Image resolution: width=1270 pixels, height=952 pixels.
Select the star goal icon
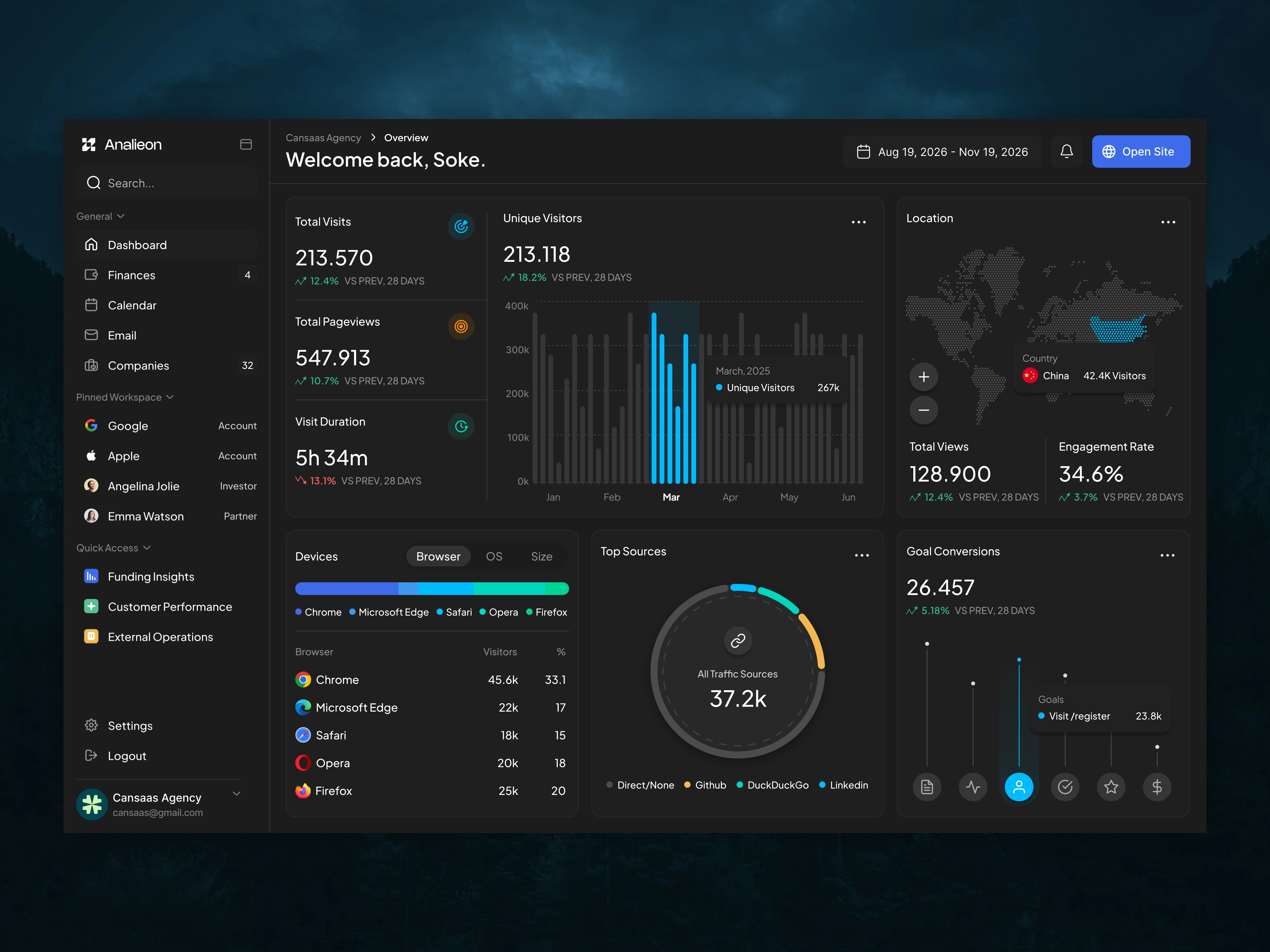(x=1110, y=787)
